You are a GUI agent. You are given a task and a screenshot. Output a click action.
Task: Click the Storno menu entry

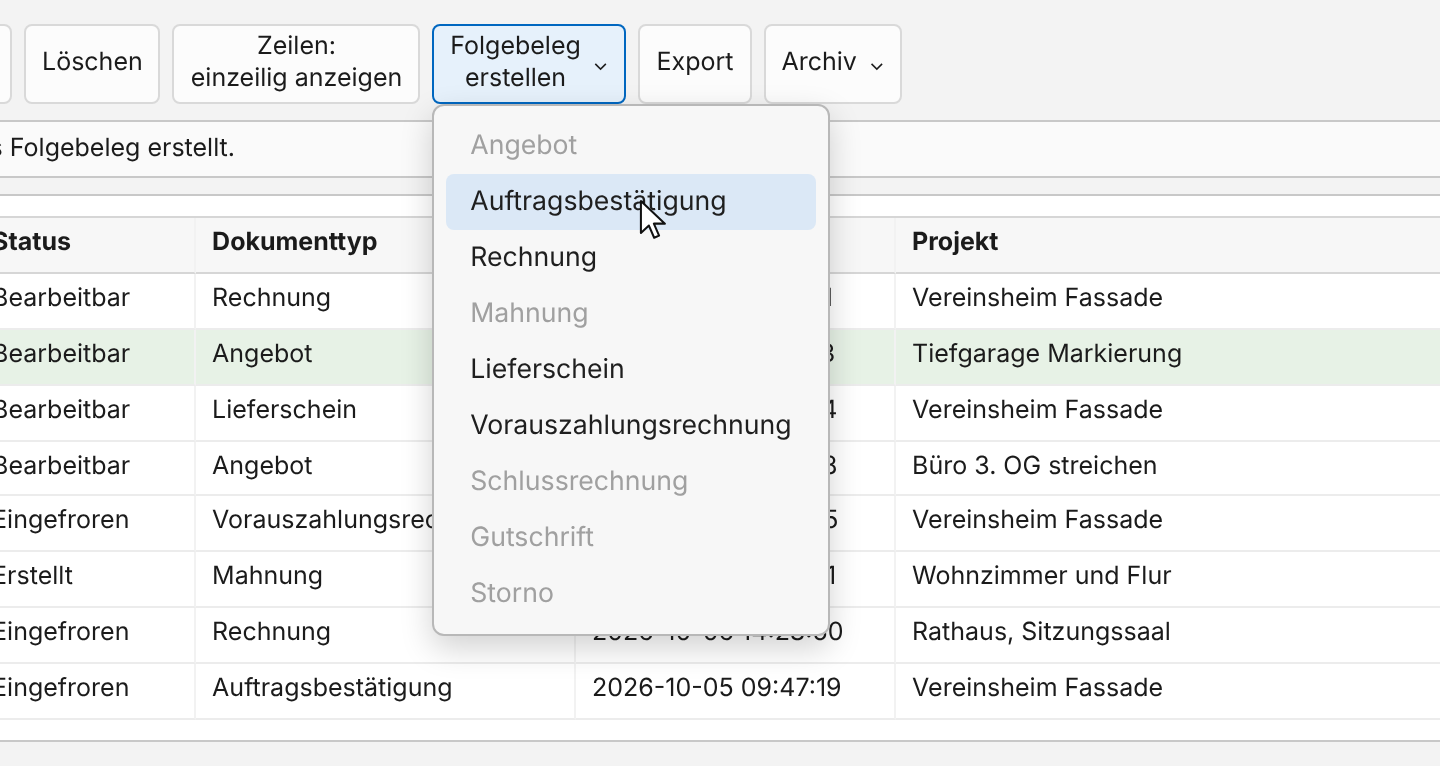pos(631,593)
